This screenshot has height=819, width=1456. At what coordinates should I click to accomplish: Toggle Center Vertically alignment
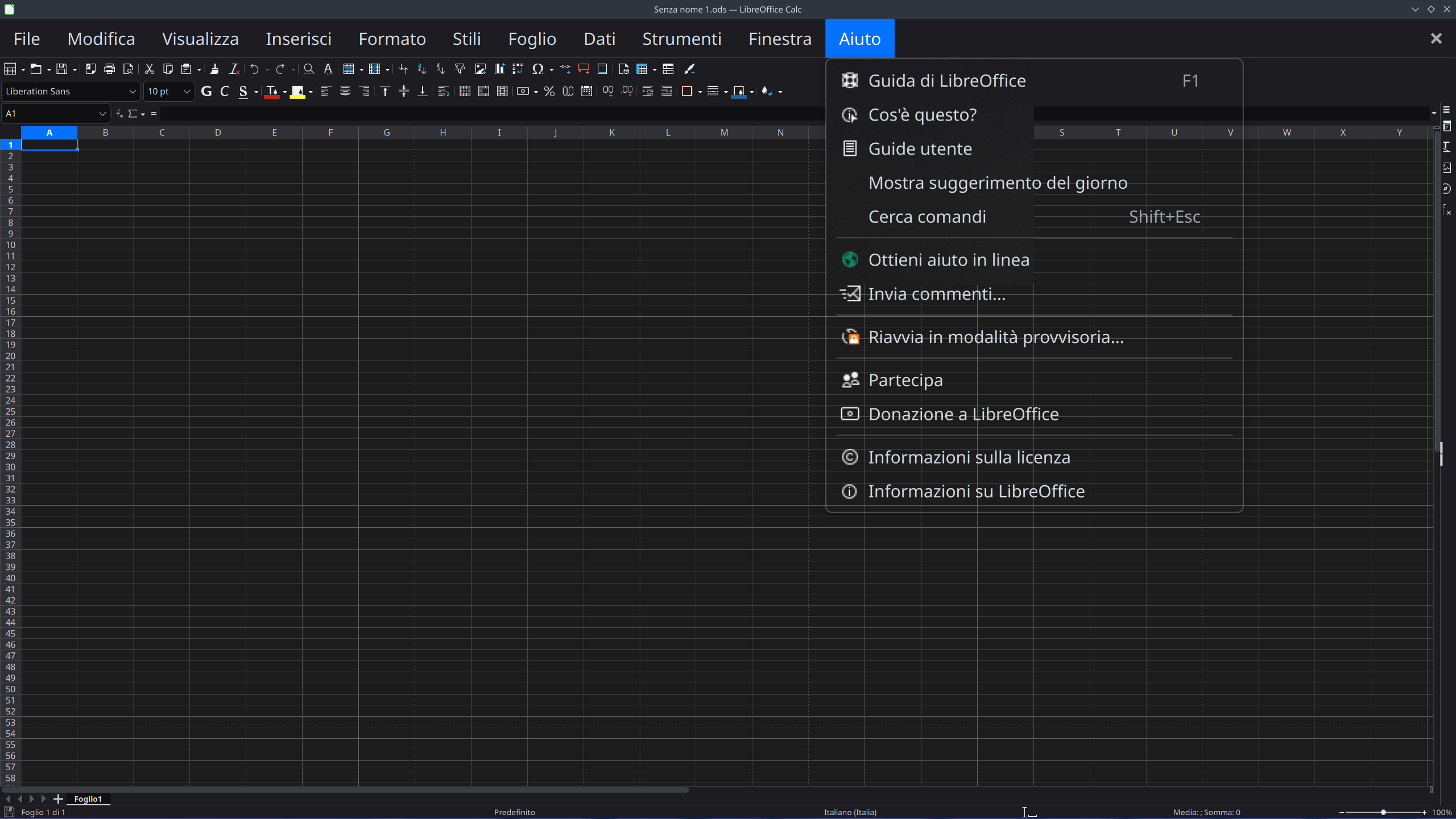(404, 91)
